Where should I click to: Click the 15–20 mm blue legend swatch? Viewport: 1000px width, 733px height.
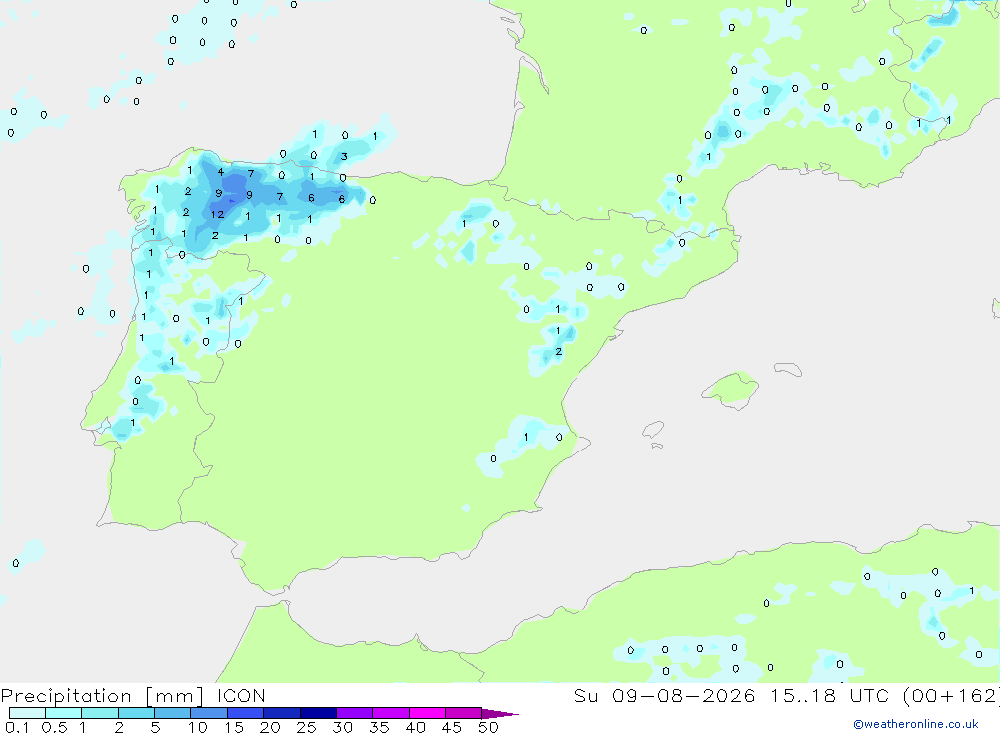[x=246, y=713]
